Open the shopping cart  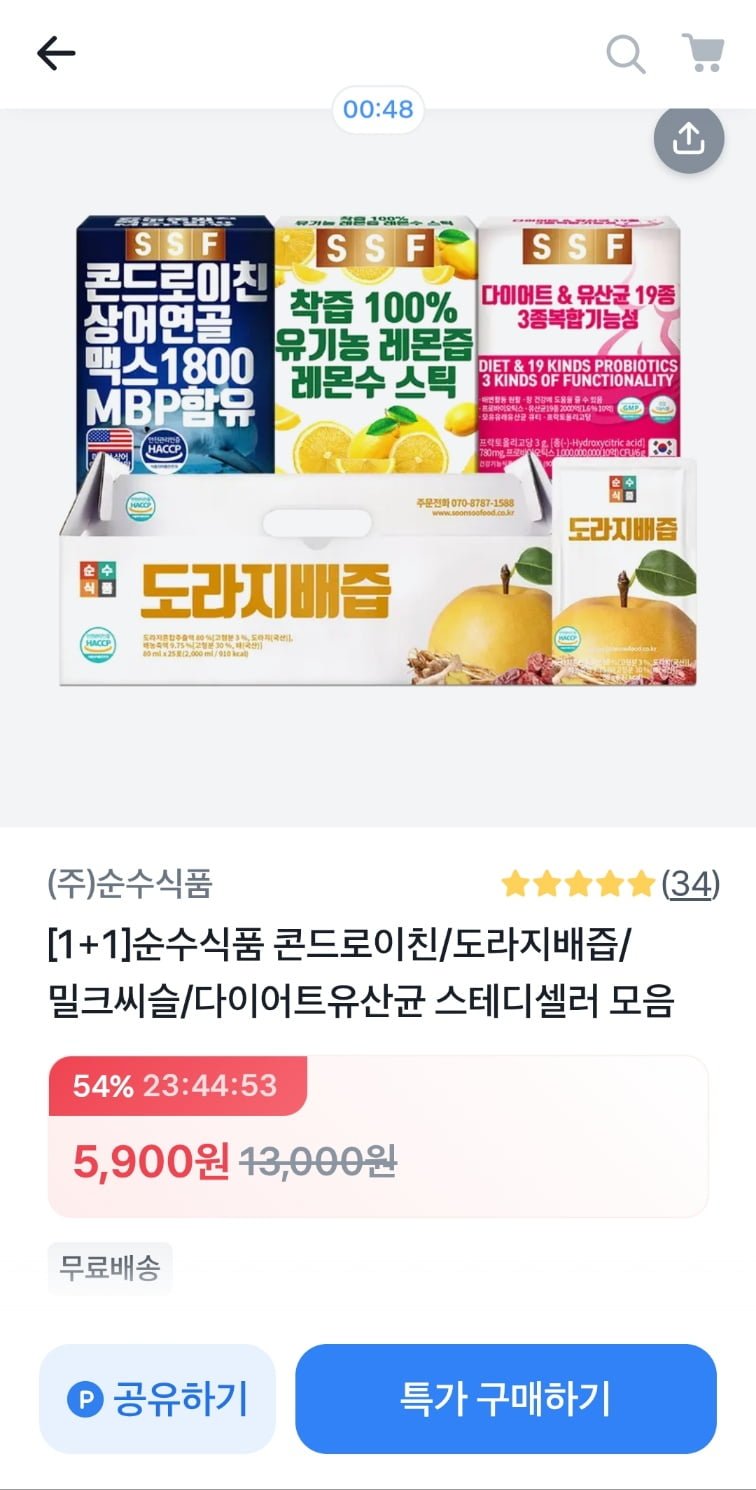coord(703,53)
